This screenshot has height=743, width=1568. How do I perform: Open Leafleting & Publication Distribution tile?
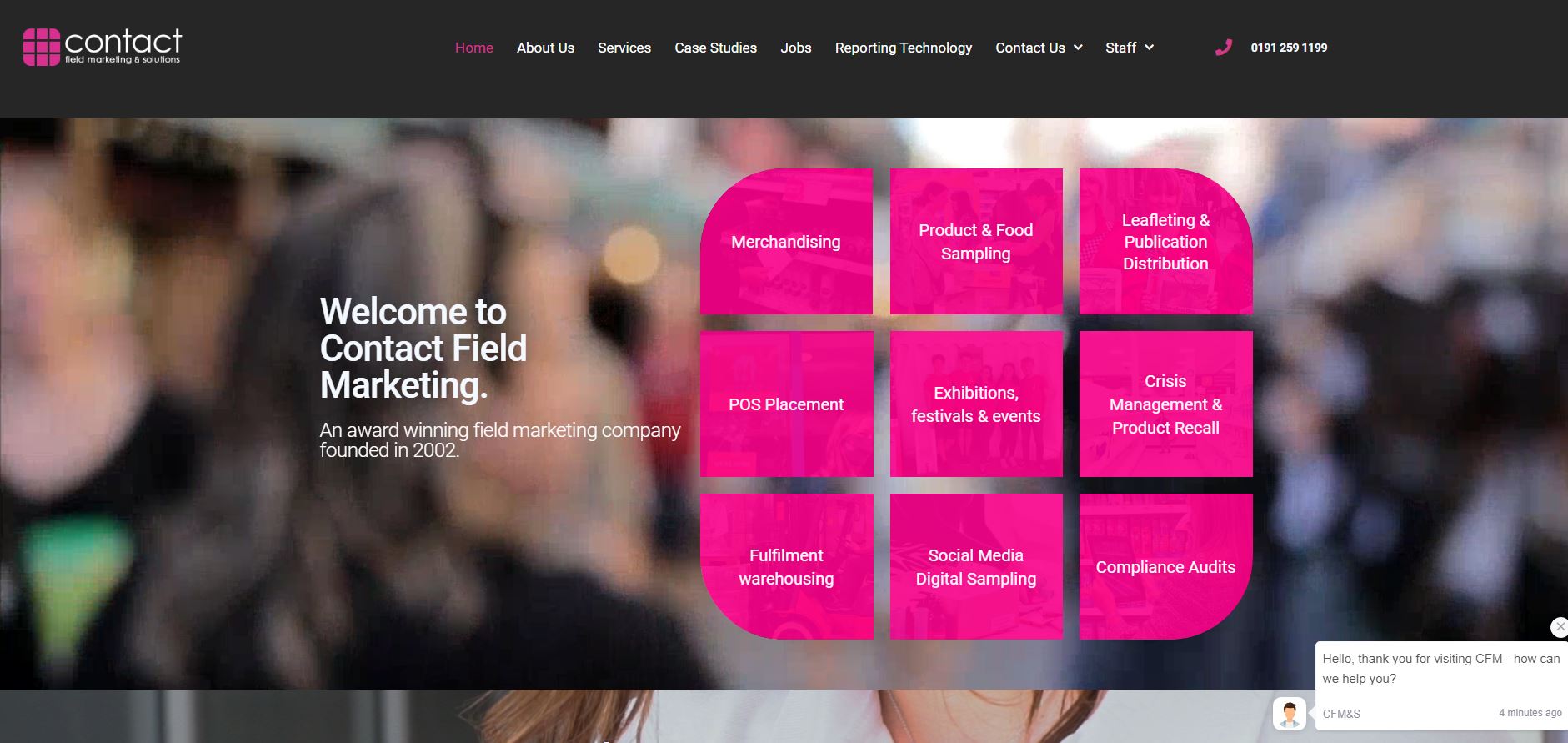coord(1165,242)
